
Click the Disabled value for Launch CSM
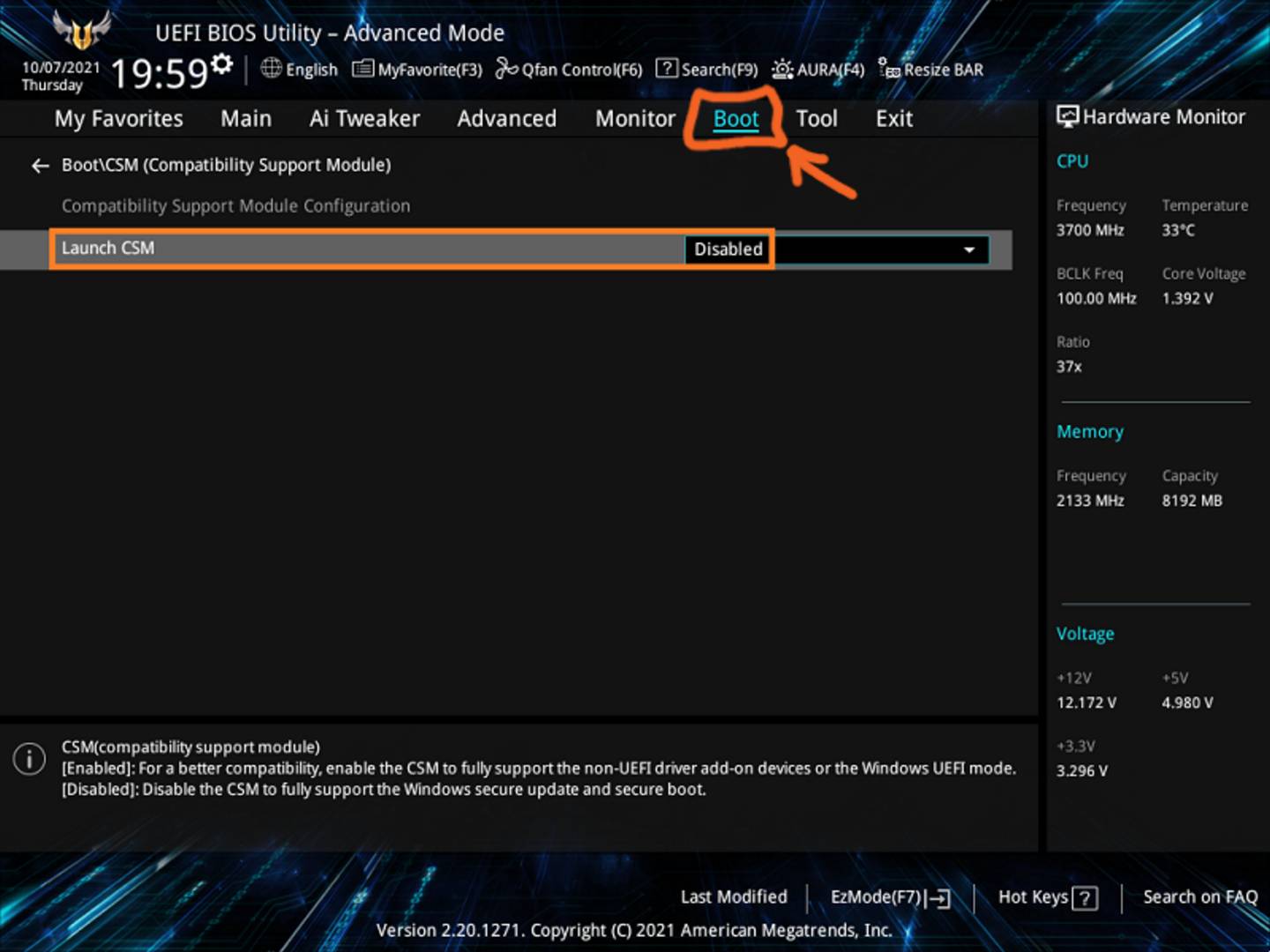[x=728, y=249]
